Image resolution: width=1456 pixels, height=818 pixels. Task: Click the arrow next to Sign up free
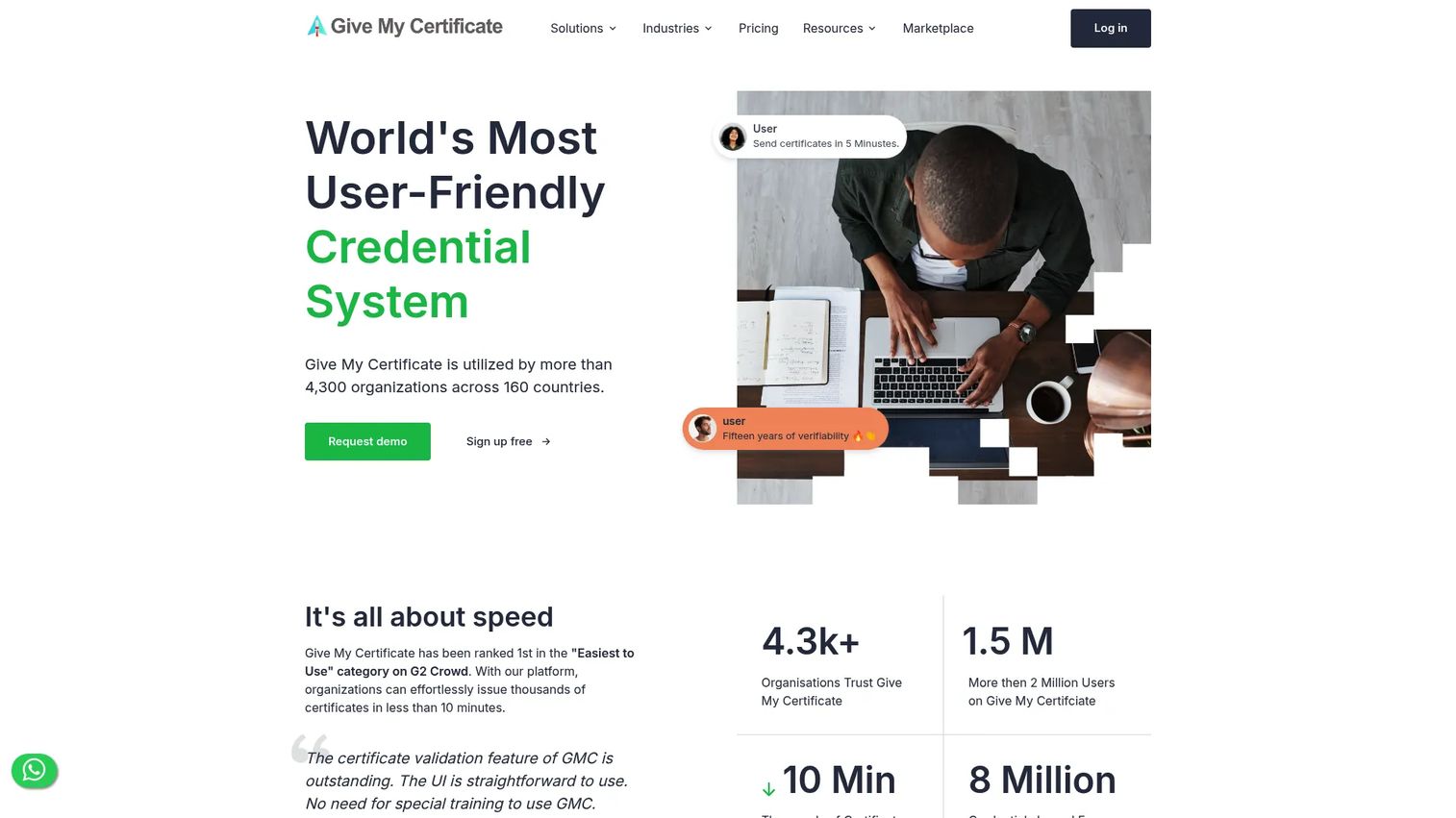[546, 442]
